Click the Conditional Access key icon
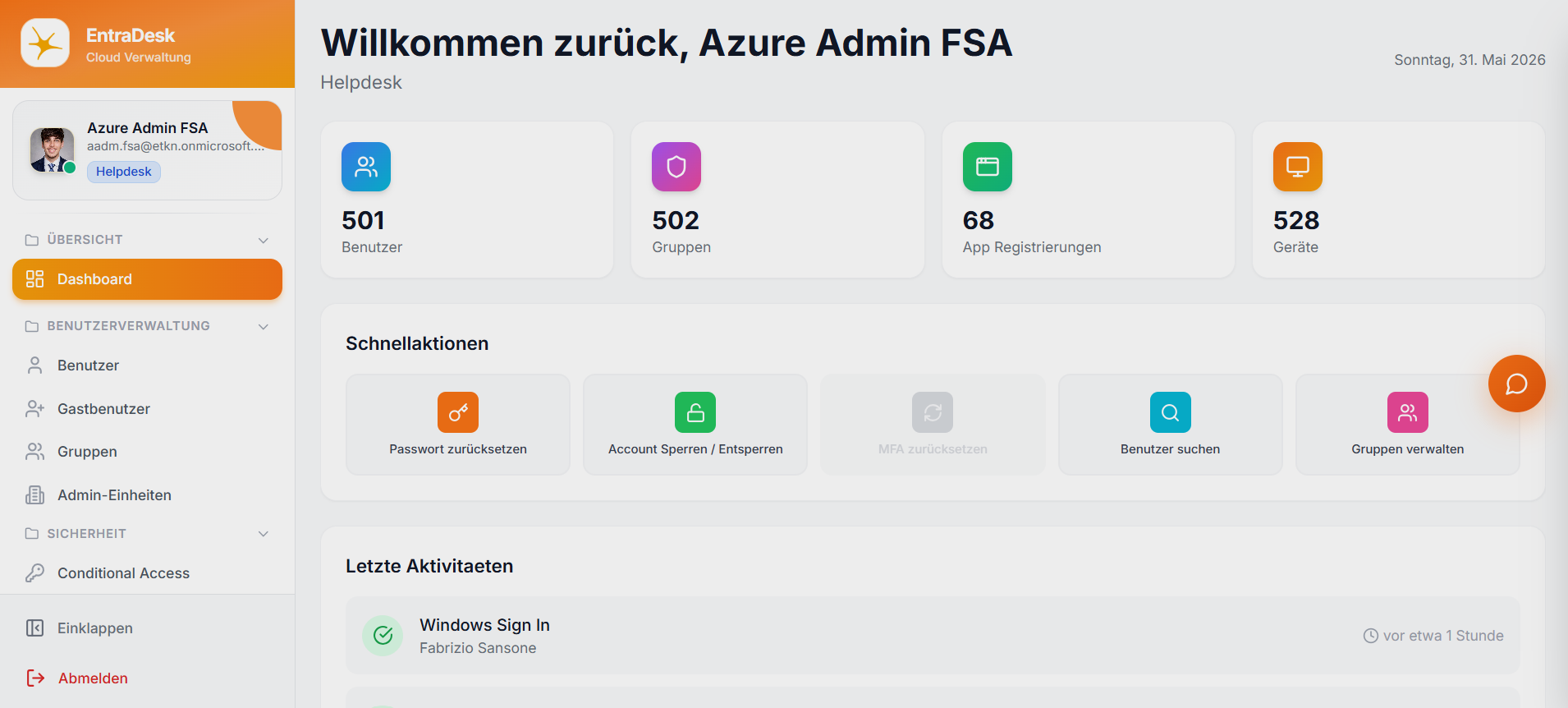The image size is (1568, 708). point(34,573)
